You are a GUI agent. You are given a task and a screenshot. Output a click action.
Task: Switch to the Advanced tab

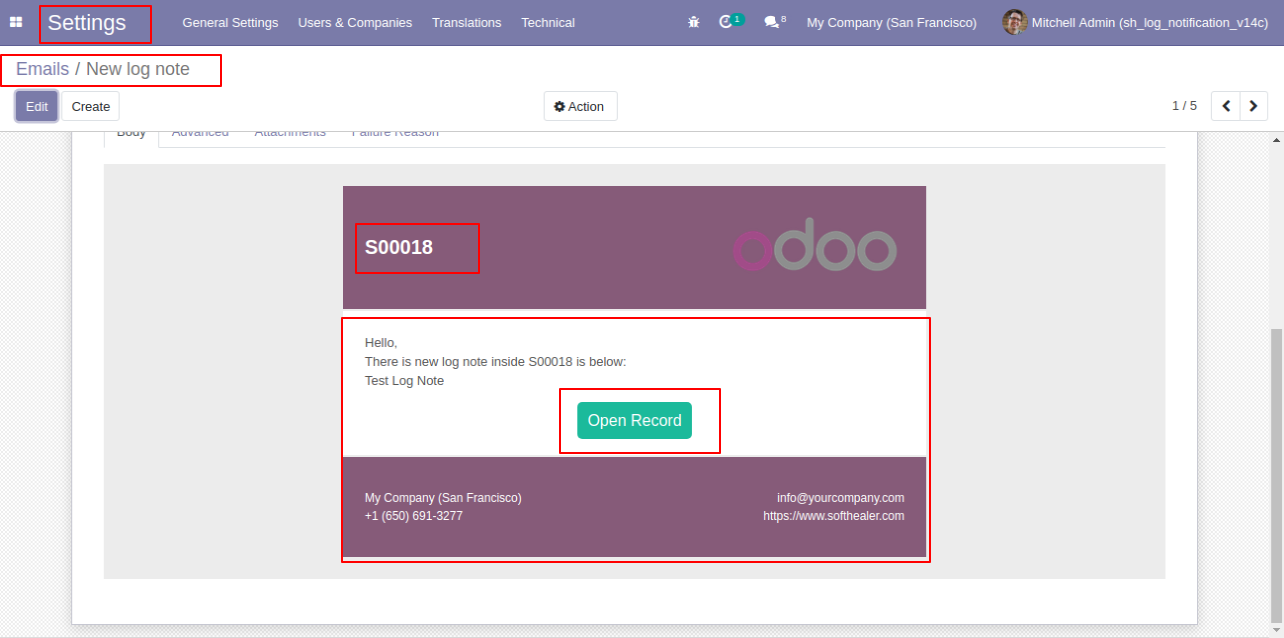click(x=200, y=134)
